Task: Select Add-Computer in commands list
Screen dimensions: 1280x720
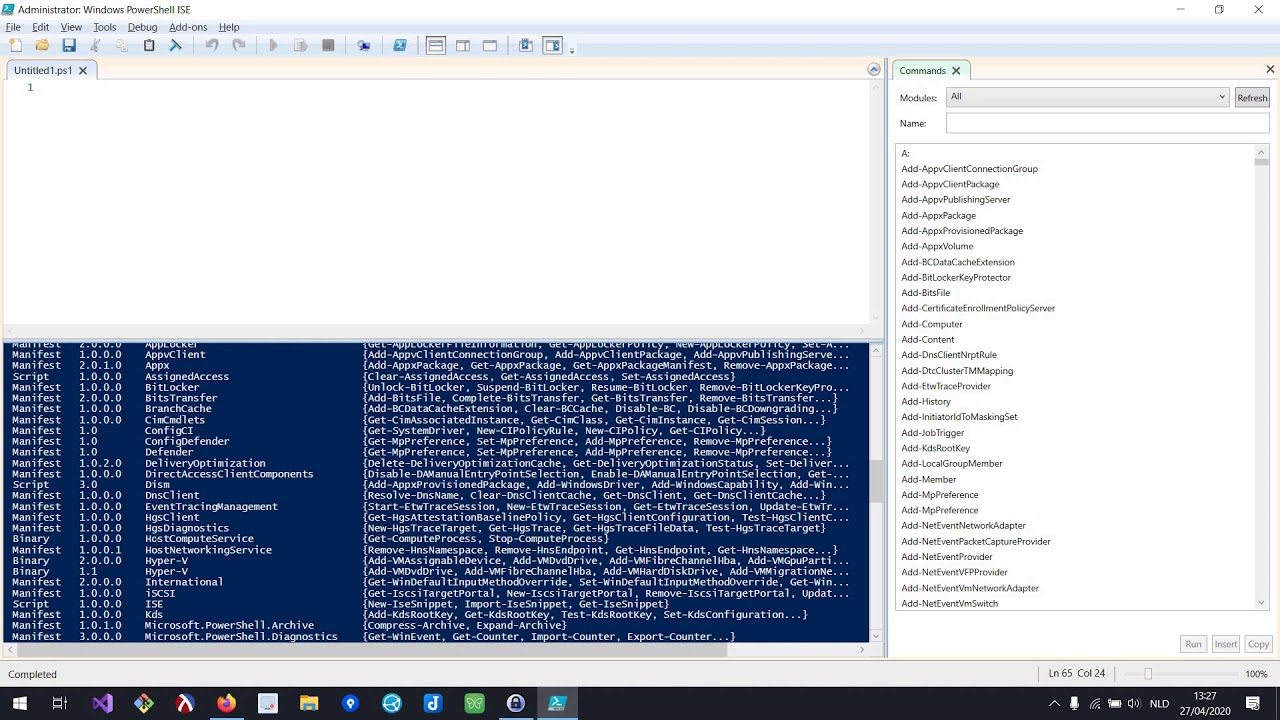Action: click(x=932, y=324)
